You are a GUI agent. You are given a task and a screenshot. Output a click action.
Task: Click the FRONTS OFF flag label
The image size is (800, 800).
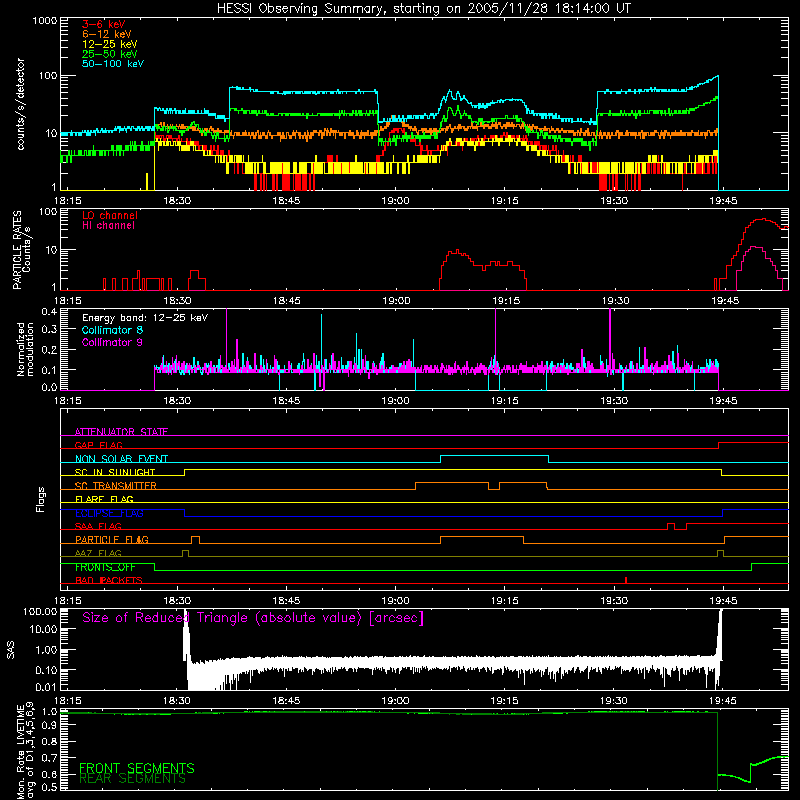pos(105,567)
